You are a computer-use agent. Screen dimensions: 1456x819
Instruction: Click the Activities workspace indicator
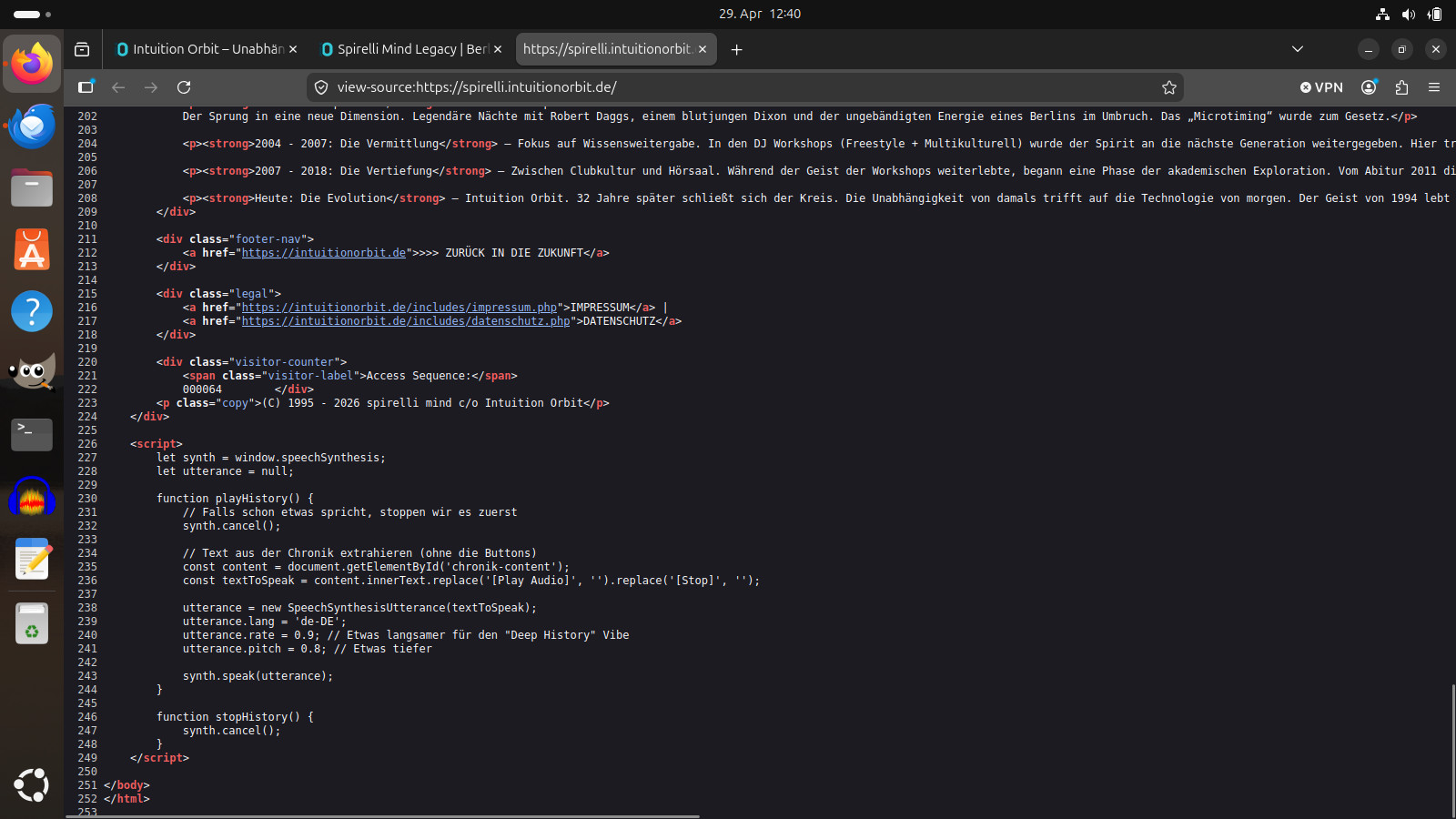pos(32,14)
